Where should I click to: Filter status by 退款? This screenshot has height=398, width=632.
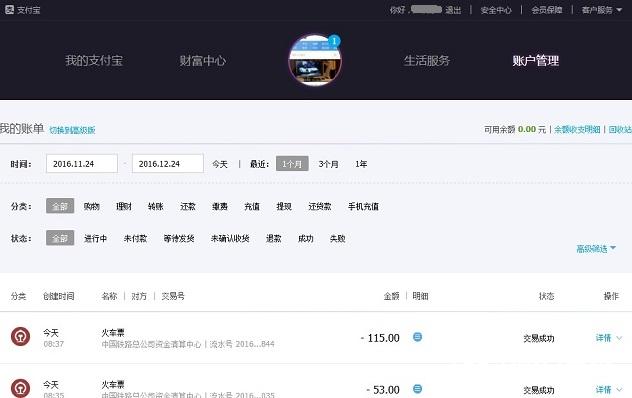coord(274,239)
